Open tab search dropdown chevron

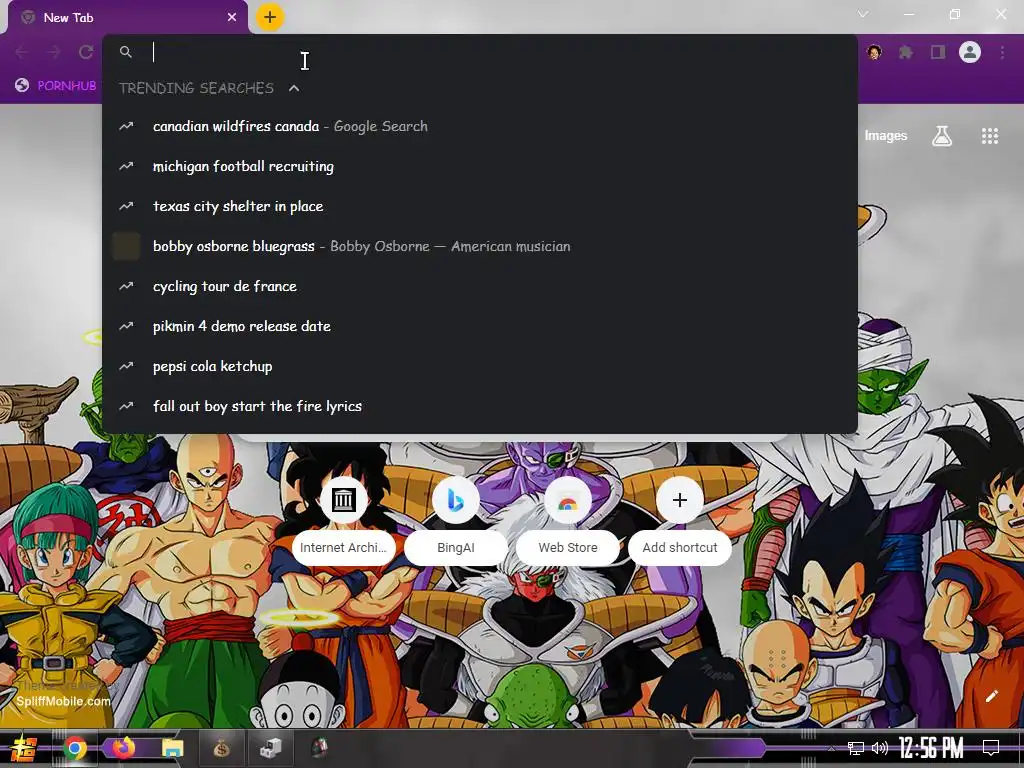click(x=863, y=14)
